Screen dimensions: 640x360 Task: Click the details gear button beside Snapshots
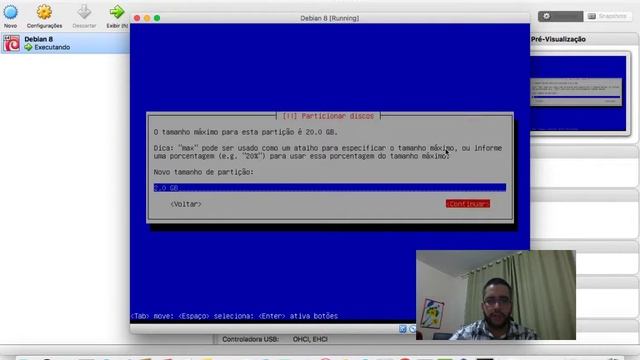[x=560, y=16]
